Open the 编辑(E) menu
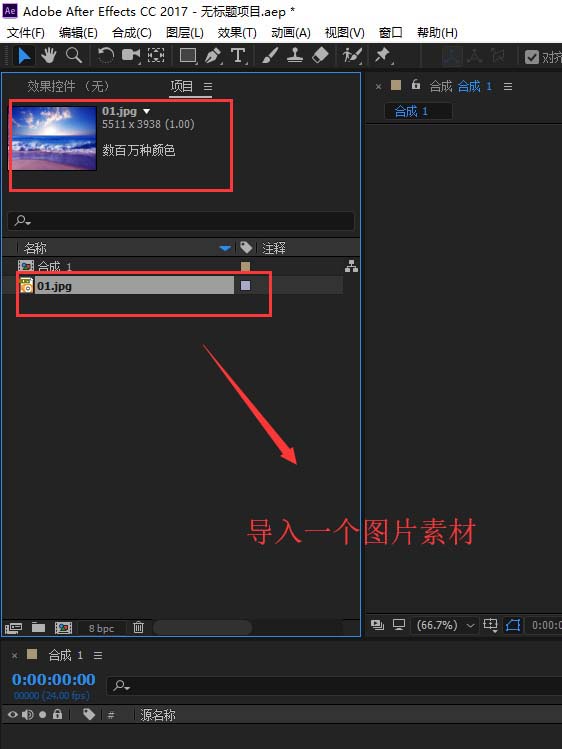The height and width of the screenshot is (749, 562). tap(78, 32)
